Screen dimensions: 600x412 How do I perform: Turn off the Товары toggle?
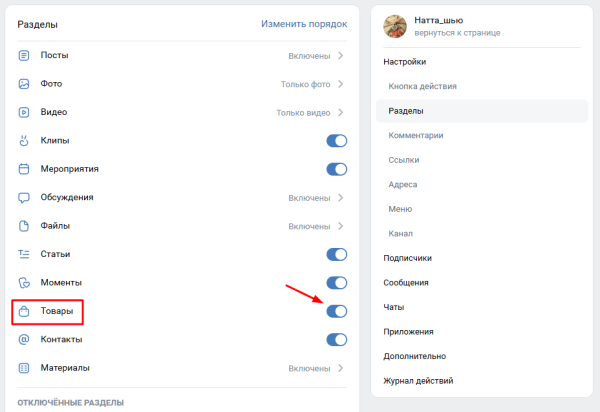337,312
